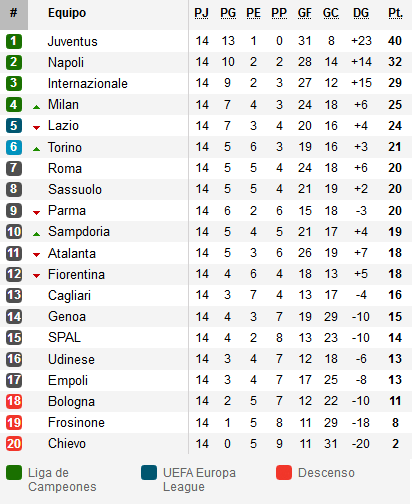Click Lazio position 5 blue badge

14,126
